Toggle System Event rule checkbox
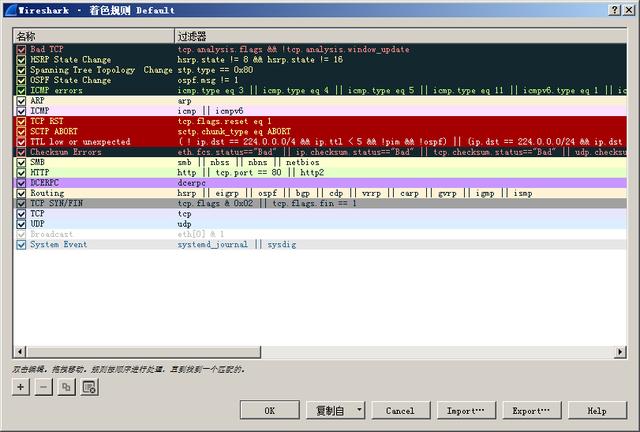 coord(21,245)
